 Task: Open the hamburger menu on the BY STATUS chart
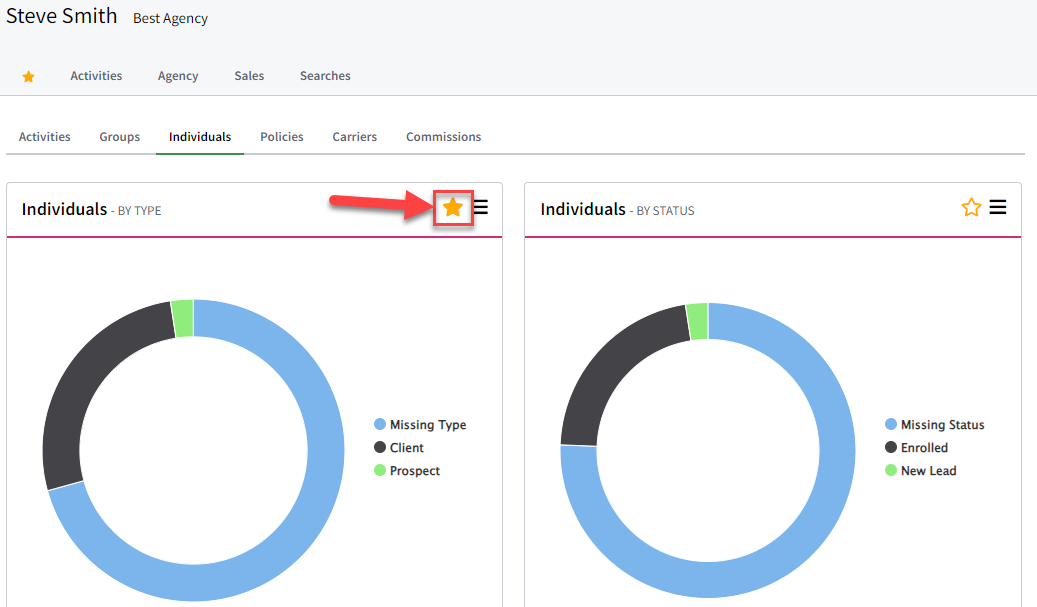click(998, 207)
